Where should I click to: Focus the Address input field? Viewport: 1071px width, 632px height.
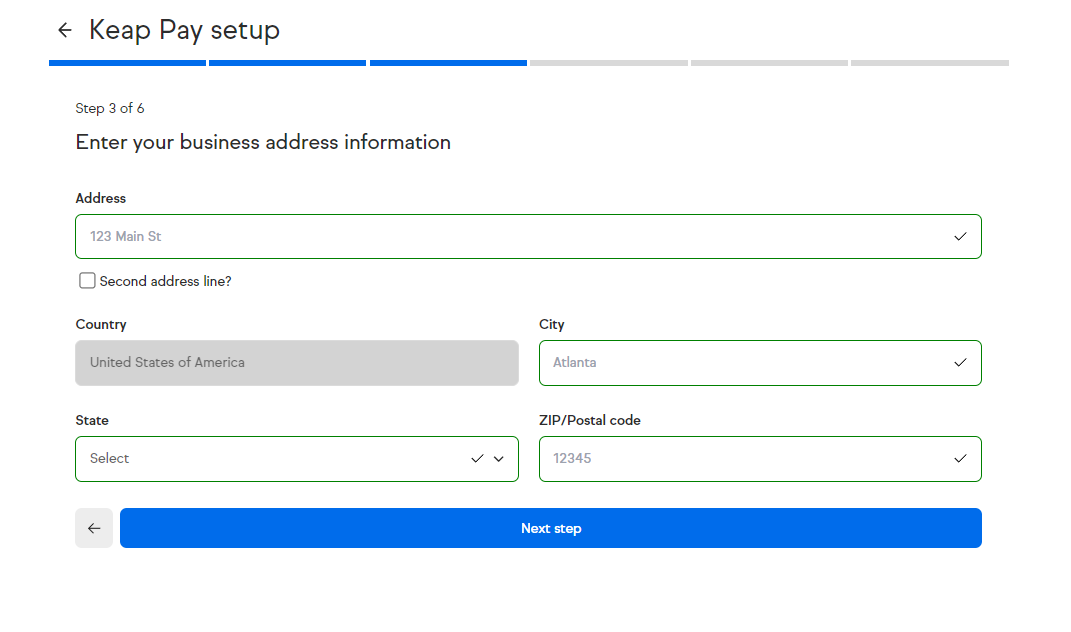point(528,236)
